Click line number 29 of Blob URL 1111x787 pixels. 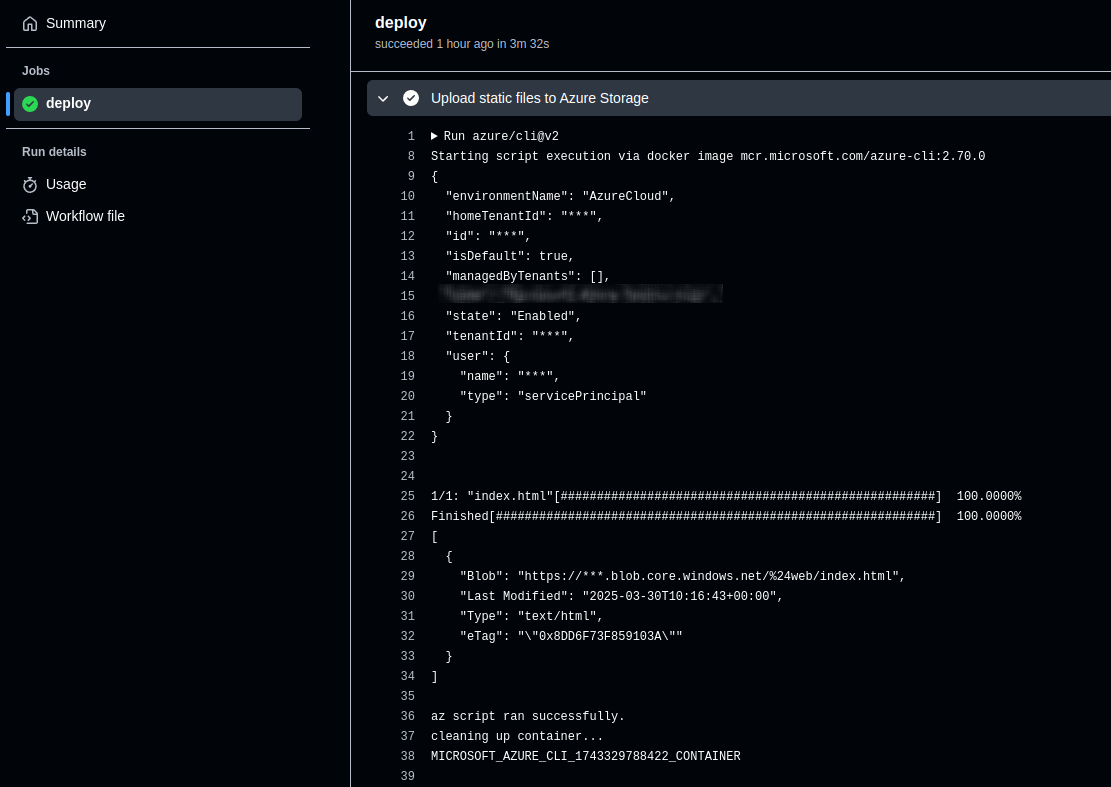[407, 576]
